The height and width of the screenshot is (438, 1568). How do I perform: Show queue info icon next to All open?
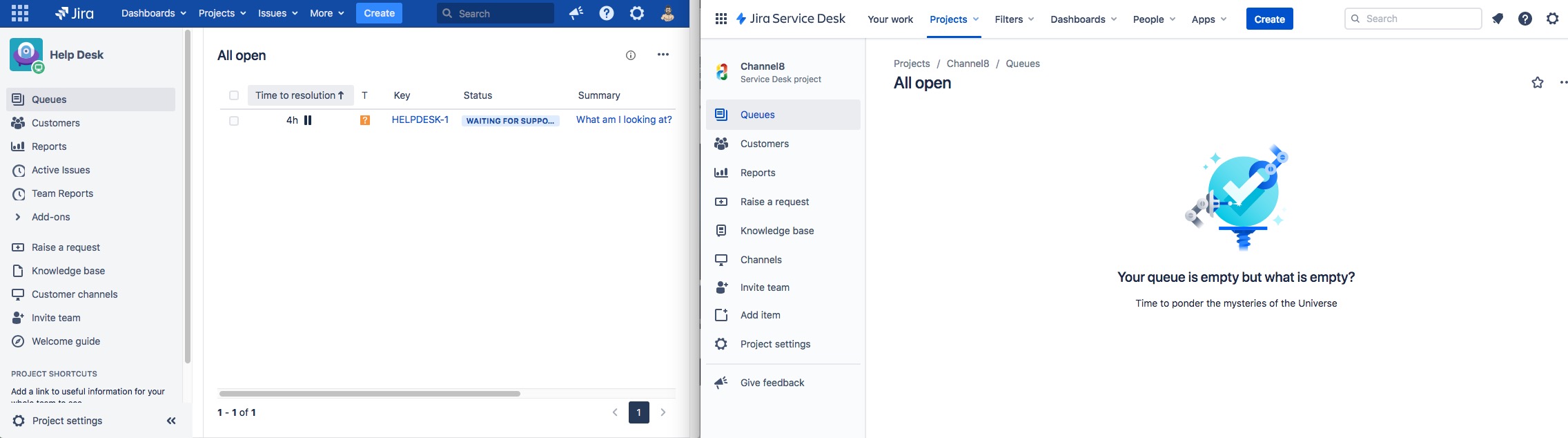tap(631, 55)
